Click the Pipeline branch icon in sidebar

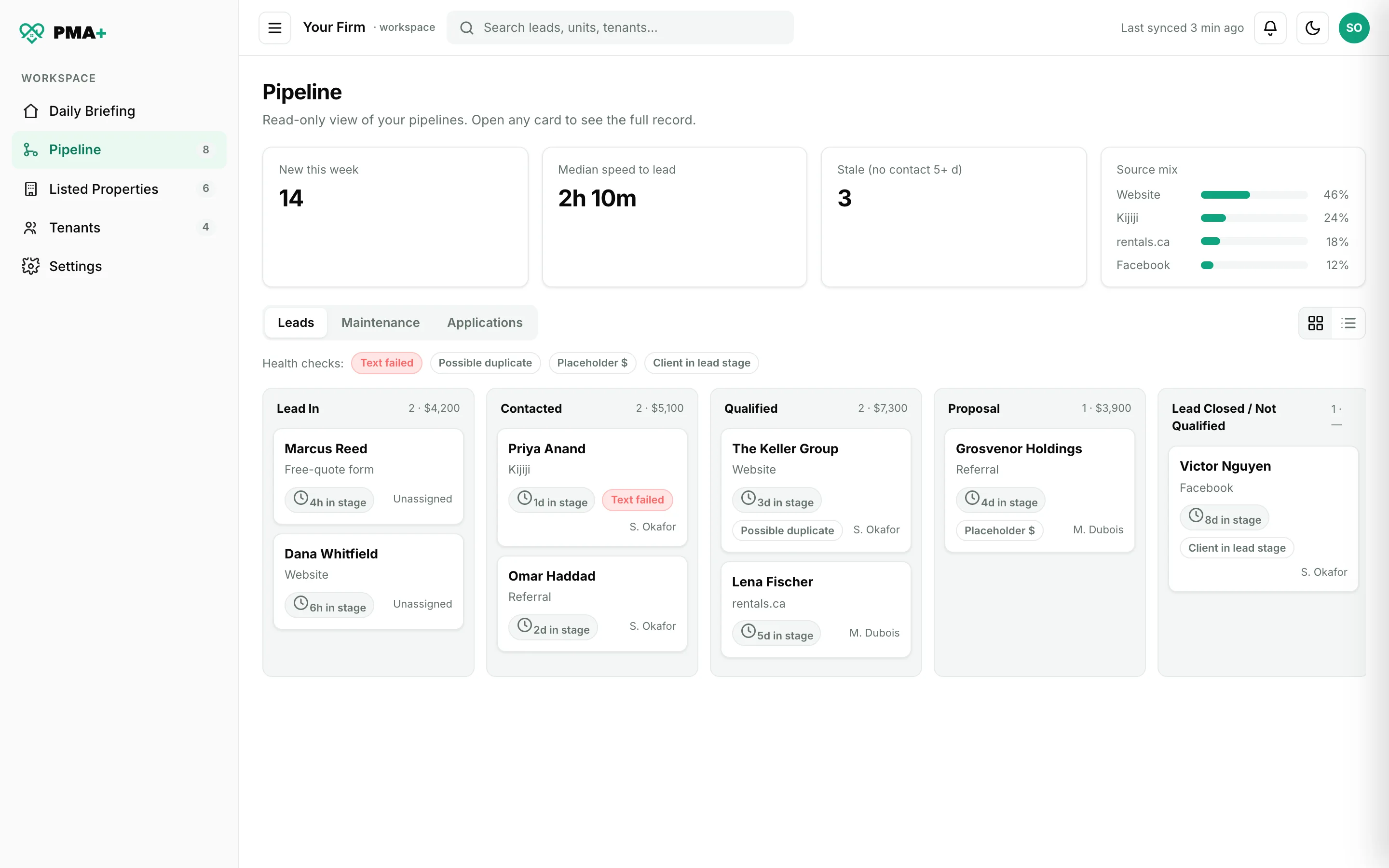pos(31,150)
